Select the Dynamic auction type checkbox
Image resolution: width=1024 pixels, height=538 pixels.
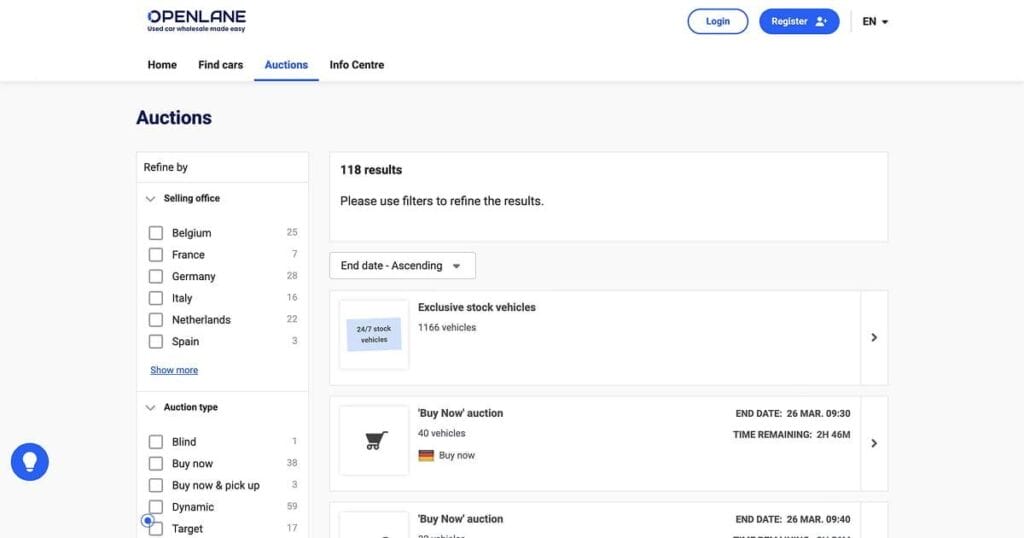(156, 507)
